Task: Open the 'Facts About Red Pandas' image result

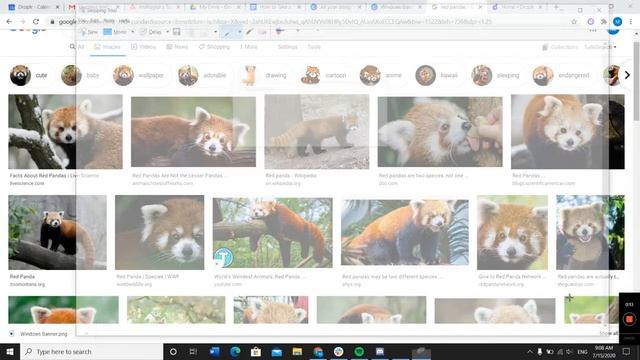Action: [x=65, y=131]
